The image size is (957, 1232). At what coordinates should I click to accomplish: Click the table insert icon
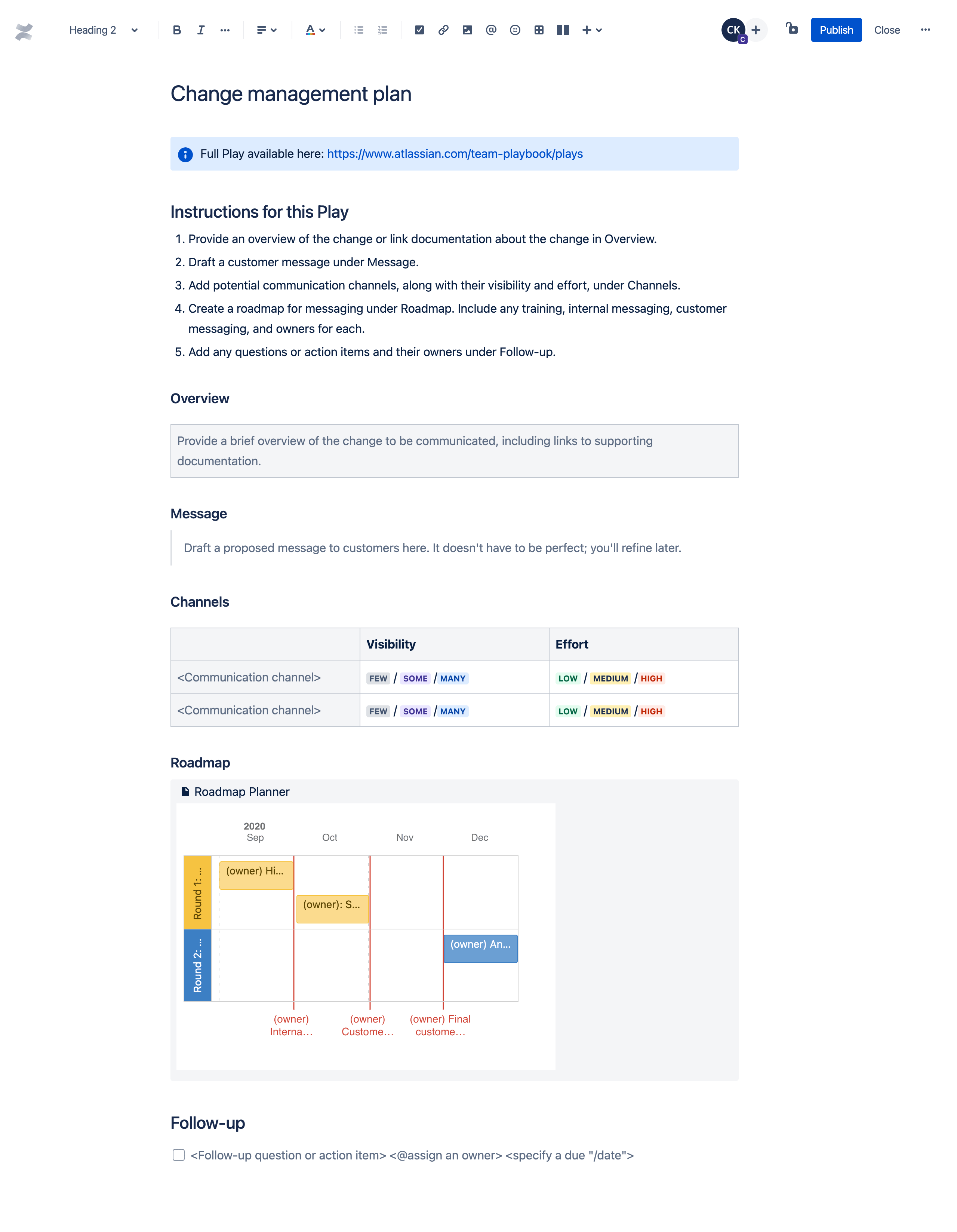click(x=539, y=30)
